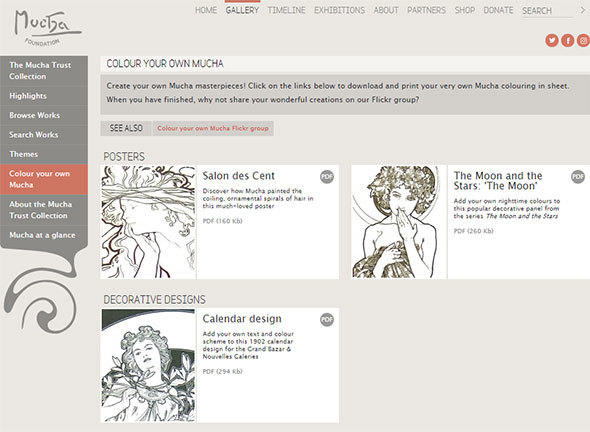The image size is (590, 432).
Task: Open the Facebook social icon
Action: click(568, 40)
